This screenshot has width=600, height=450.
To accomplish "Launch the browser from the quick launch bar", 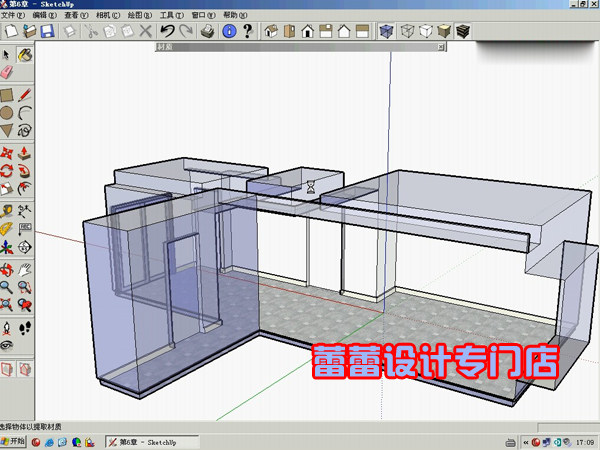I will click(49, 442).
